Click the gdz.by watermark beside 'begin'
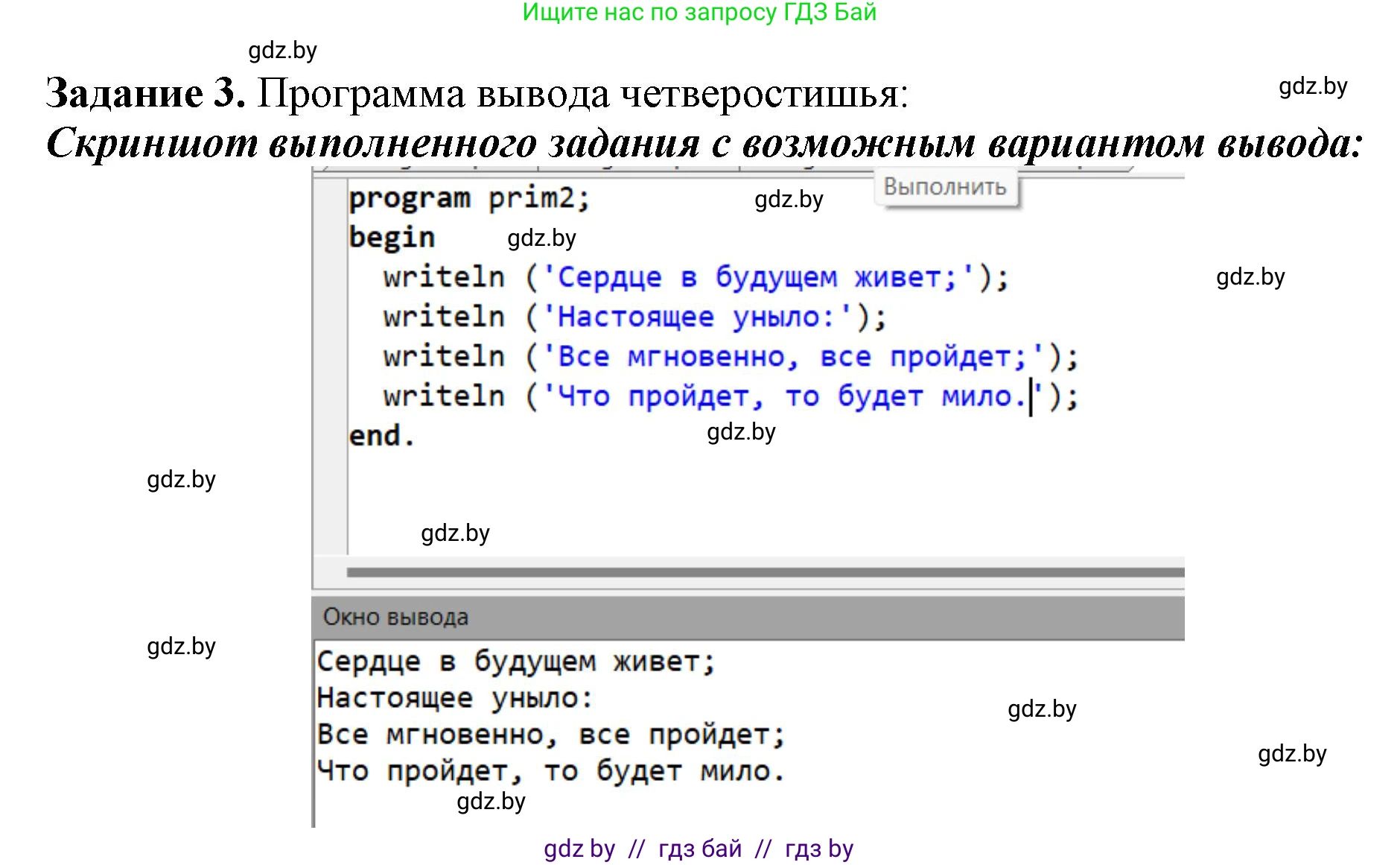The width and height of the screenshot is (1400, 865). coord(541,238)
